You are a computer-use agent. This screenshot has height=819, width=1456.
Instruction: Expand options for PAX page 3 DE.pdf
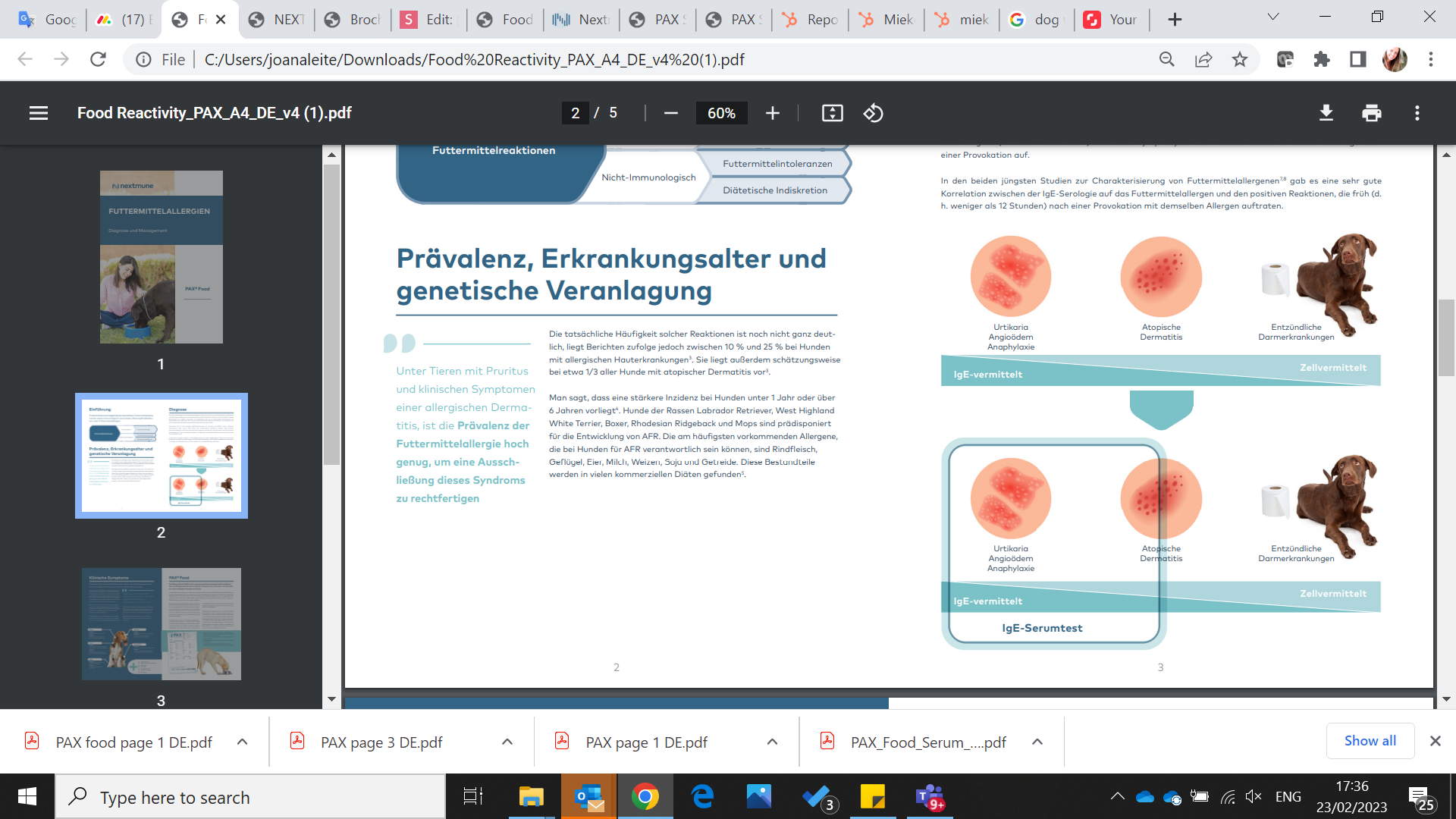coord(507,742)
